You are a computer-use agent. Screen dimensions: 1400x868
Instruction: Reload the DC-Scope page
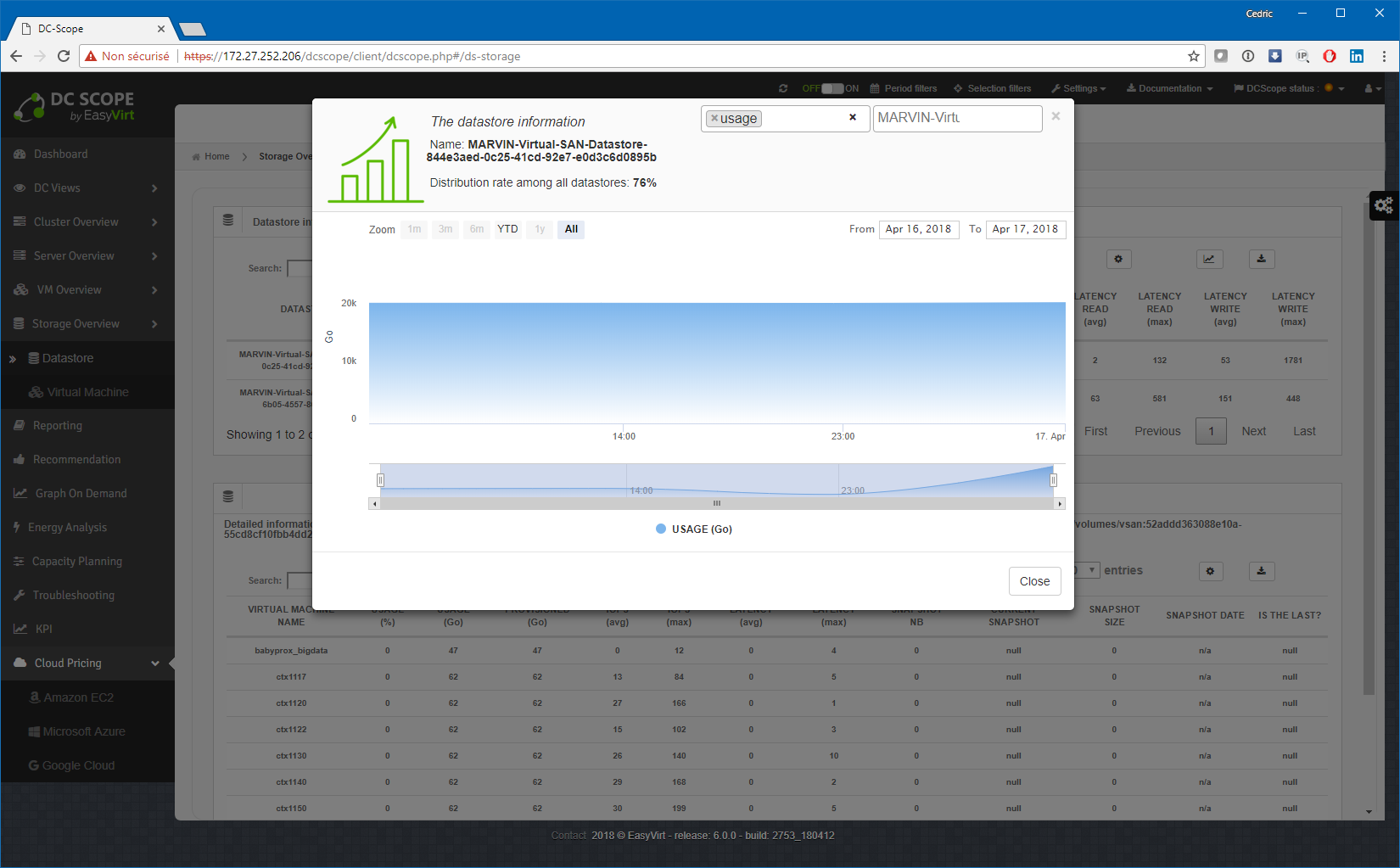coord(64,56)
